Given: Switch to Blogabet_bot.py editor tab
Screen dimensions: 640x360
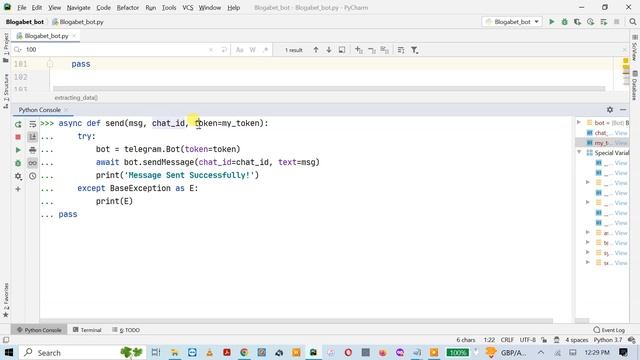Looking at the screenshot, I should [46, 36].
